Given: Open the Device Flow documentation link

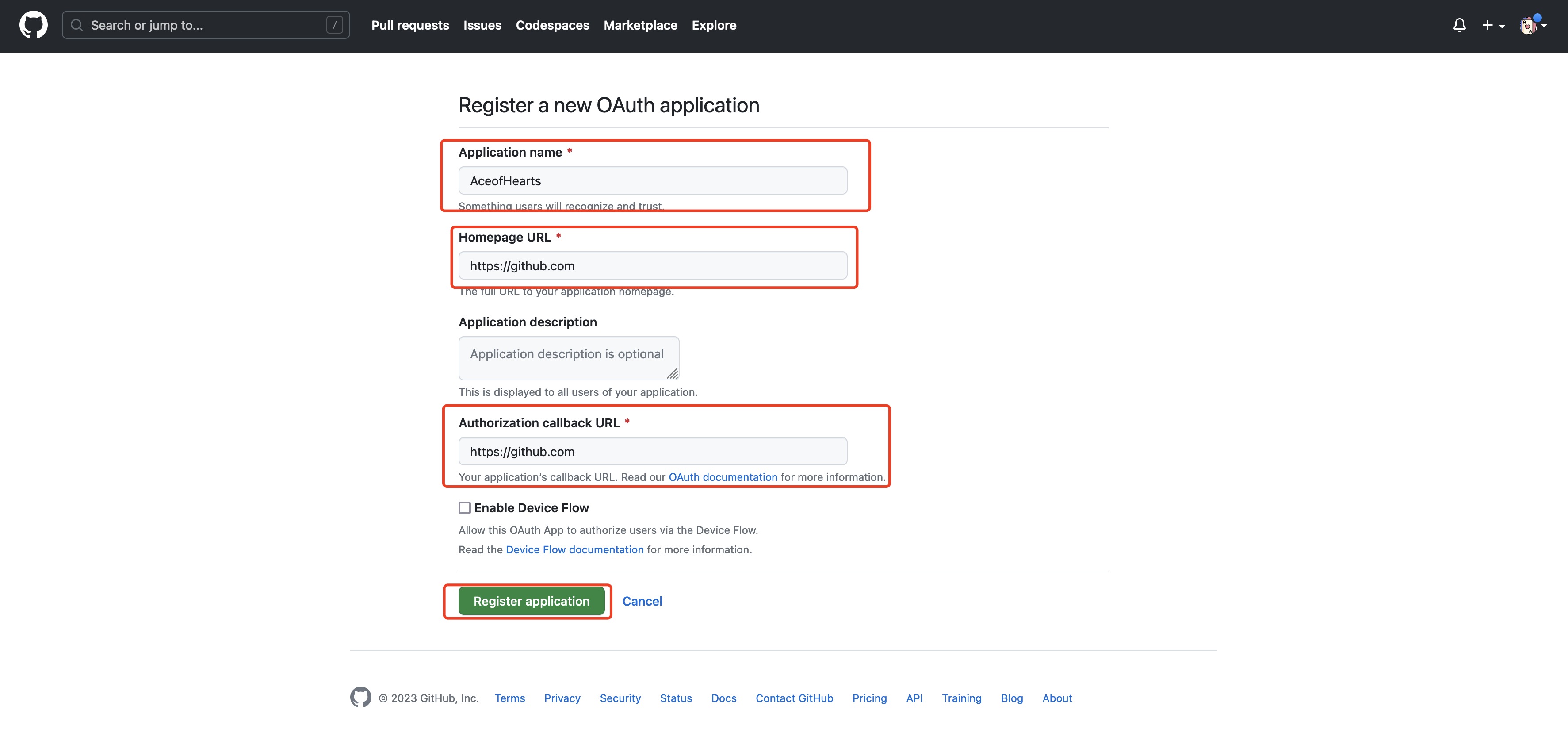Looking at the screenshot, I should (x=574, y=549).
